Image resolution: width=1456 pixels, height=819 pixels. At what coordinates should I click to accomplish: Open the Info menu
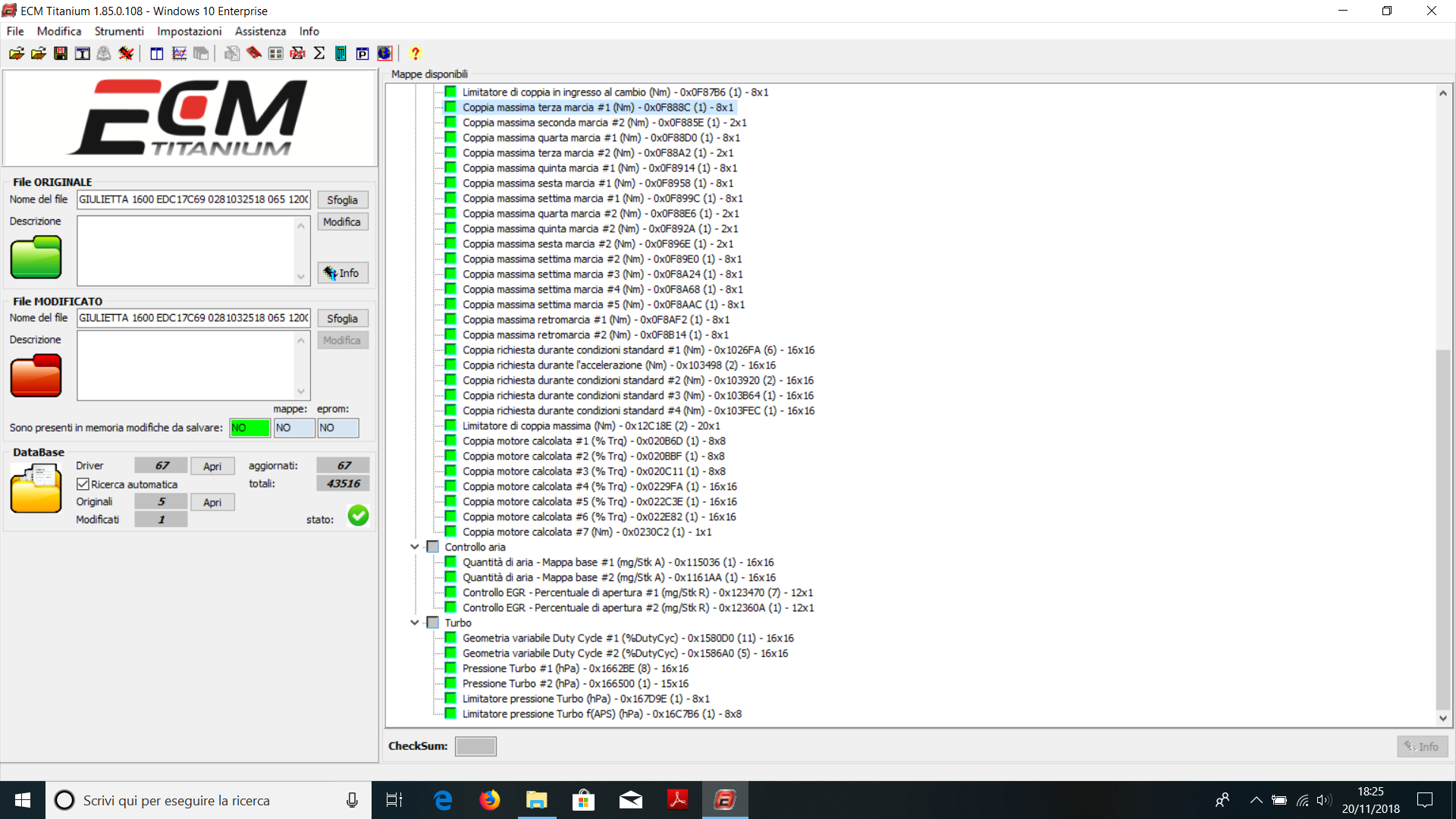pyautogui.click(x=309, y=31)
